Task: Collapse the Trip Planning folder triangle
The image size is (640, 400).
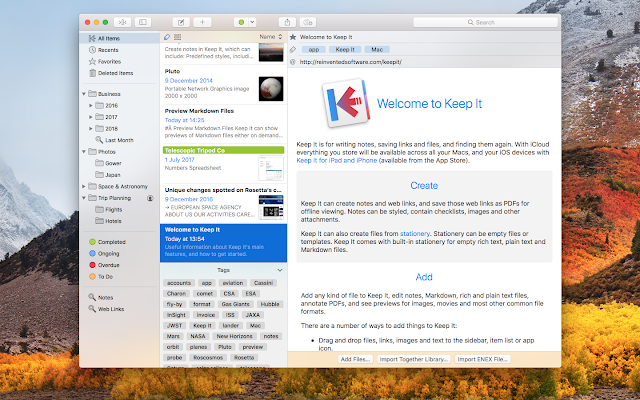Action: click(84, 198)
